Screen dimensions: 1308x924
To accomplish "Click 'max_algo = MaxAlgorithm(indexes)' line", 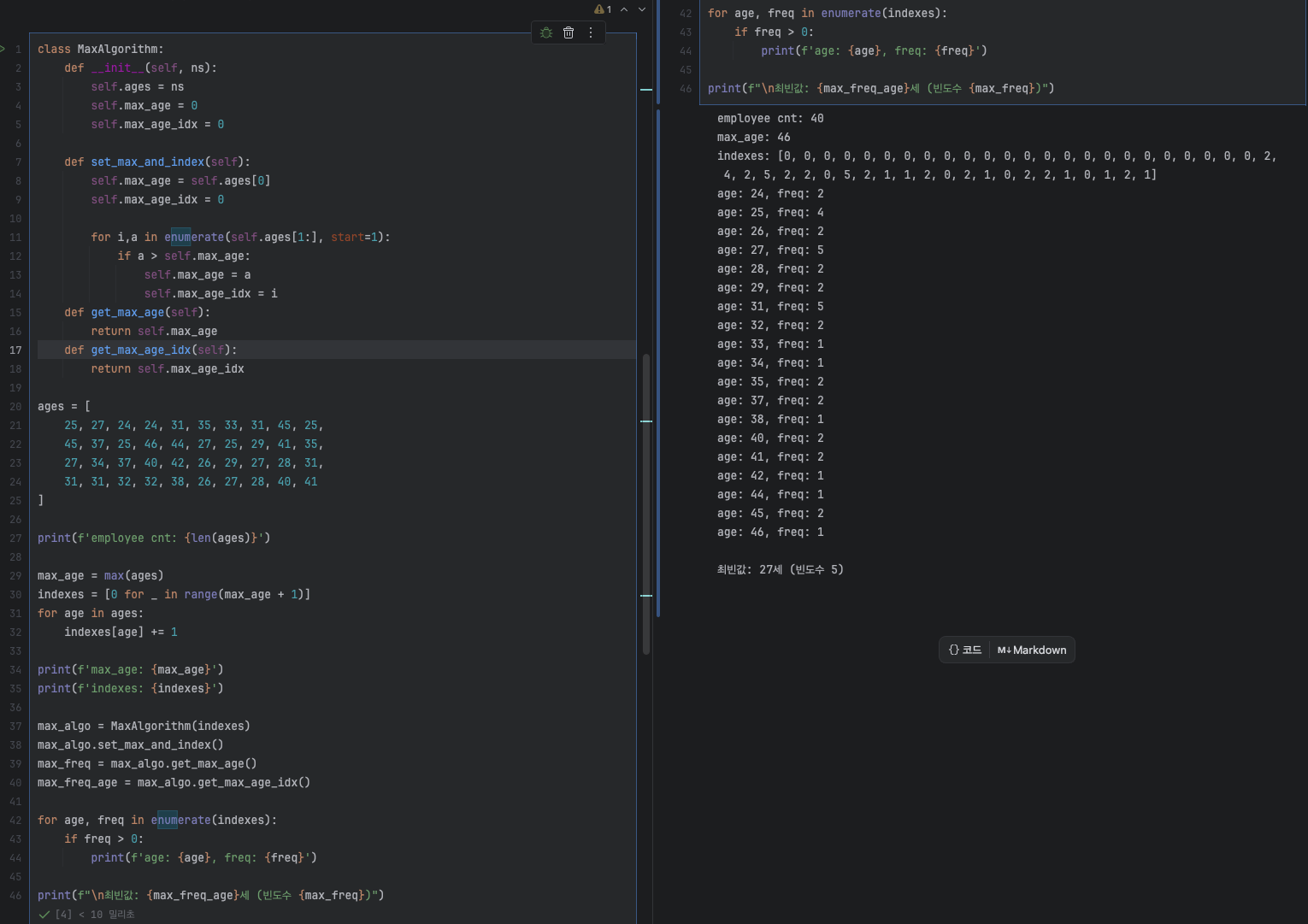I will (x=144, y=726).
